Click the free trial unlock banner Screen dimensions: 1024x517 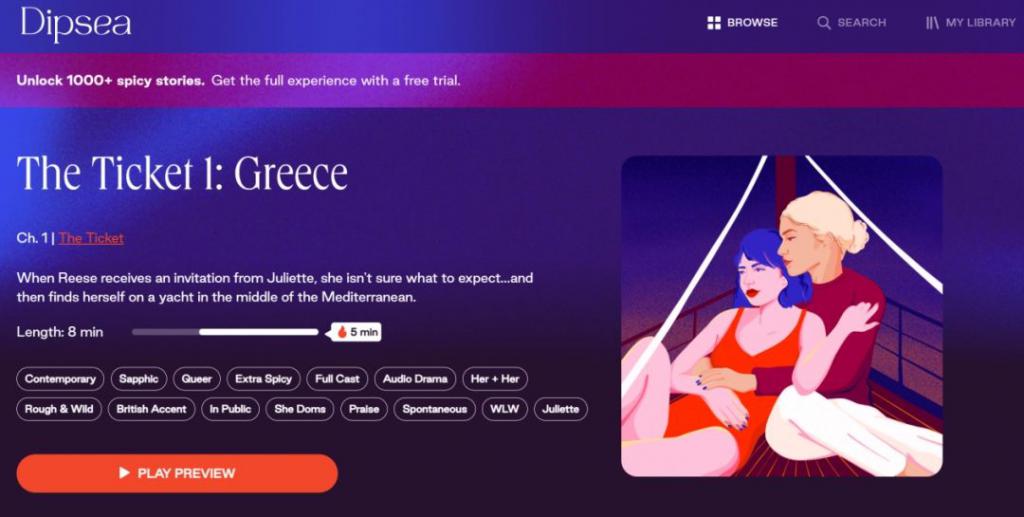coord(512,80)
